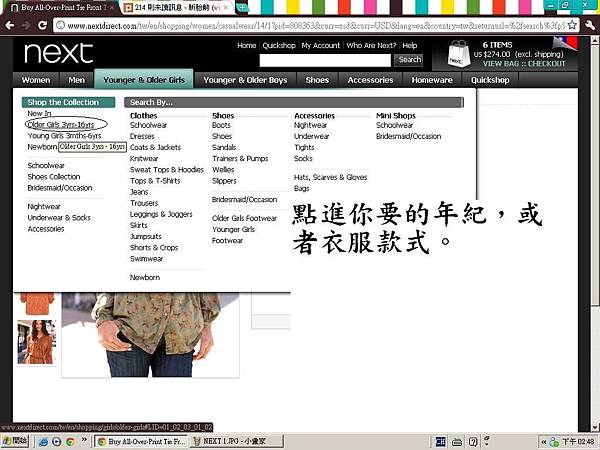
Task: Open Shoes Collection link
Action: pos(54,177)
